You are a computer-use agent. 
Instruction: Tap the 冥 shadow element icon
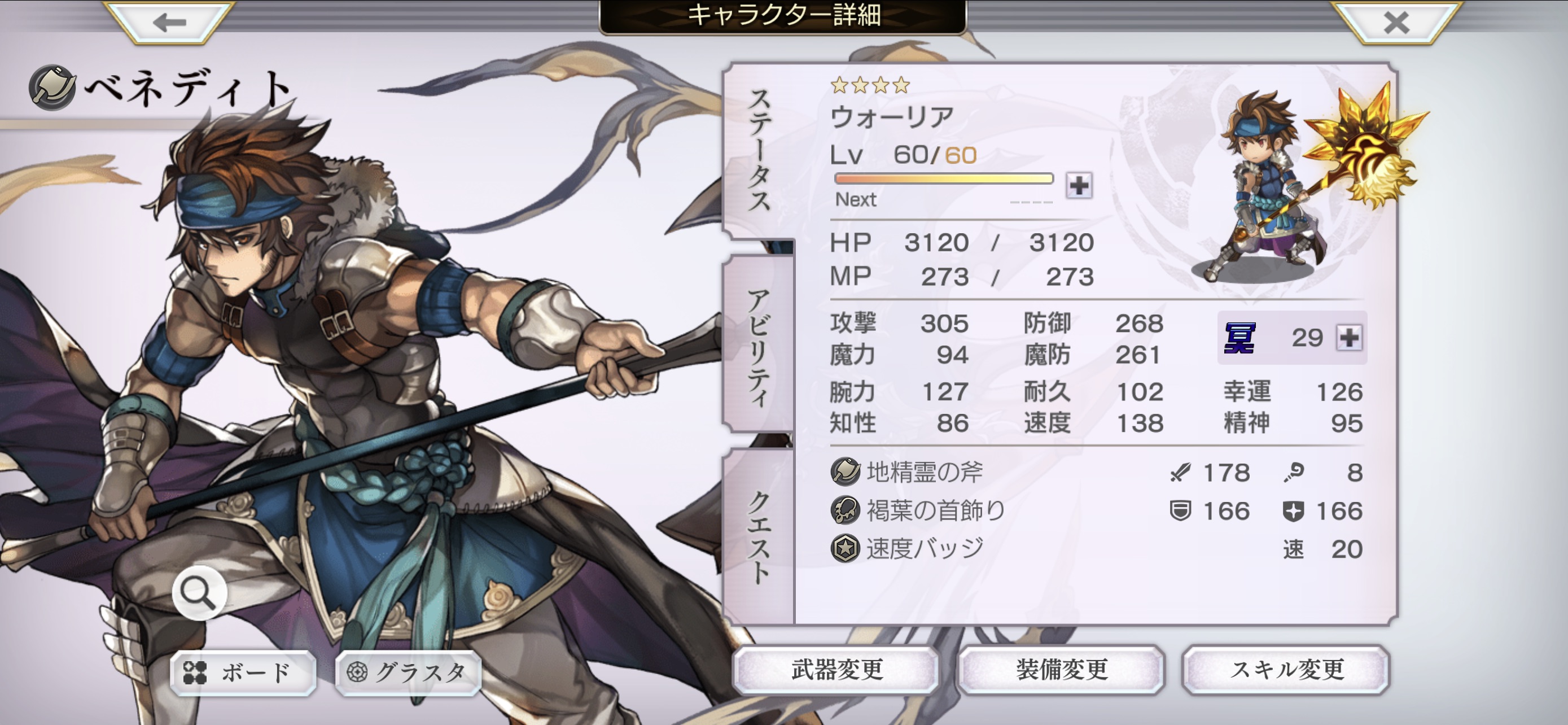point(1239,338)
